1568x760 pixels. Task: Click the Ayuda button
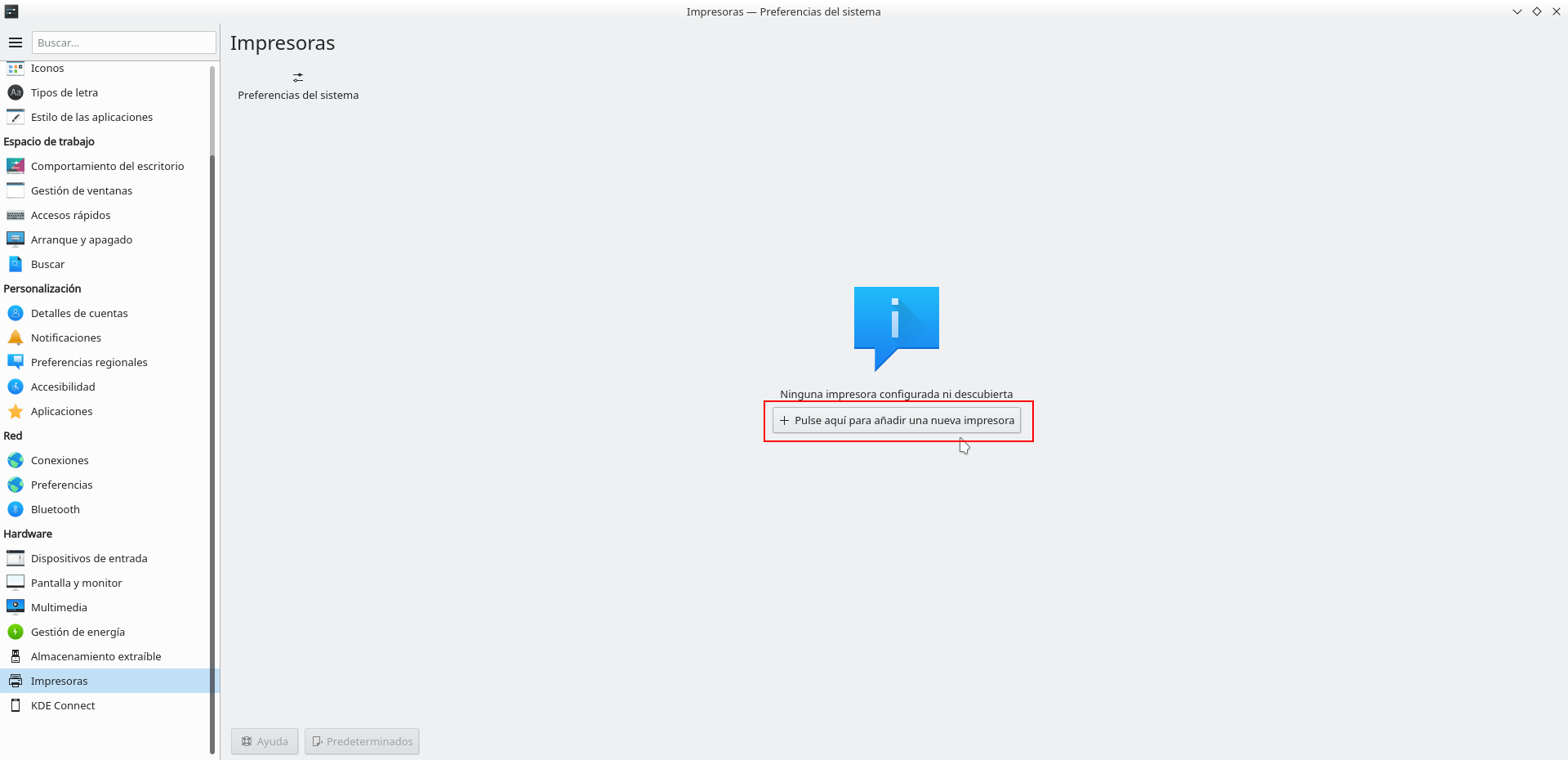(265, 741)
